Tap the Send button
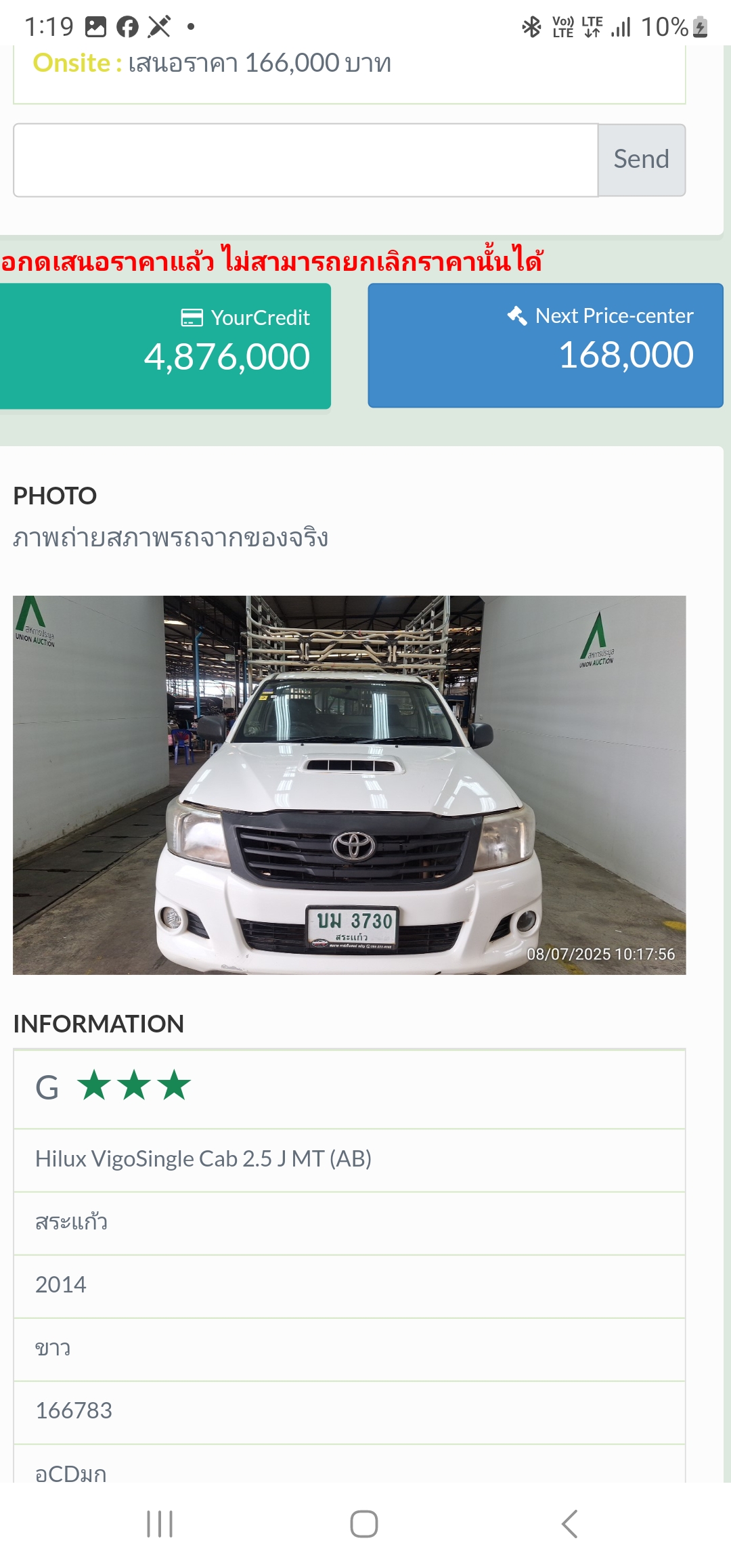This screenshot has height=1568, width=731. (641, 160)
